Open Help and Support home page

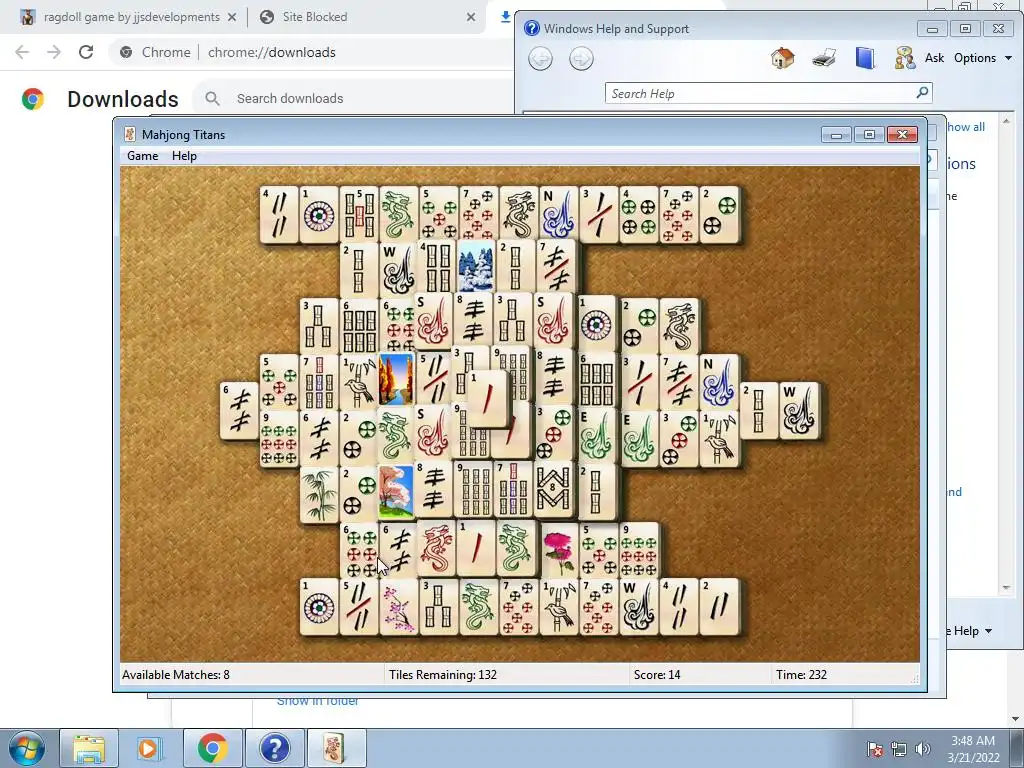782,58
